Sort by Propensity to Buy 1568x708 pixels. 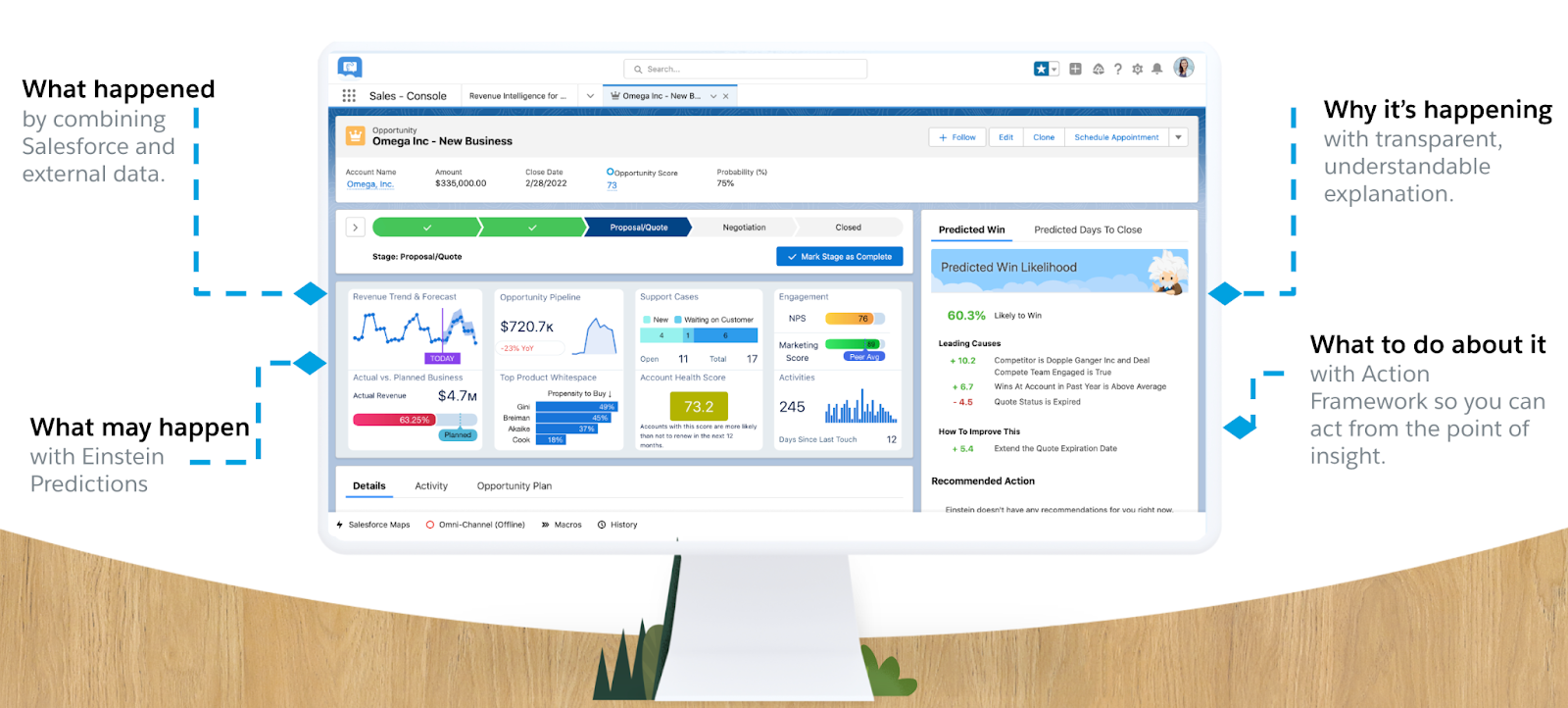click(579, 393)
